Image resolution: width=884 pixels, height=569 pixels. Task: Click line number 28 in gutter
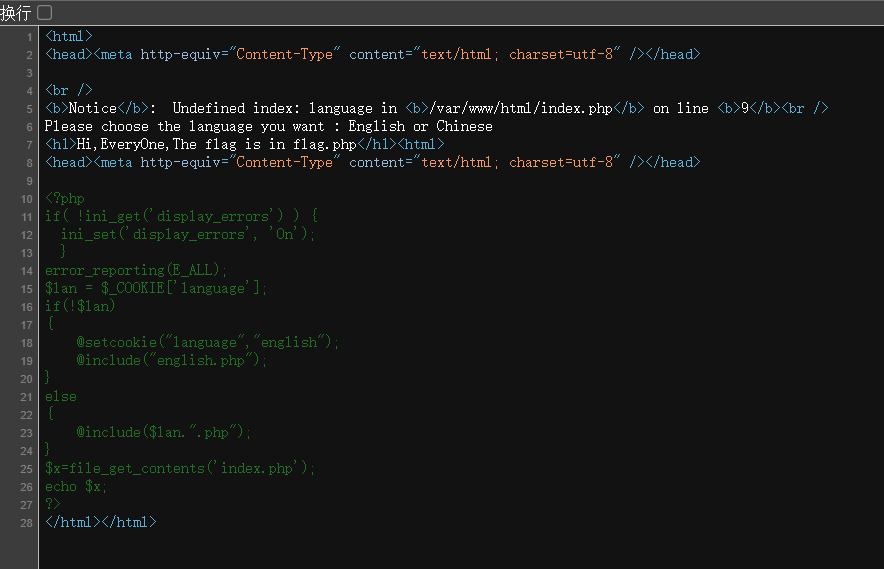click(26, 523)
